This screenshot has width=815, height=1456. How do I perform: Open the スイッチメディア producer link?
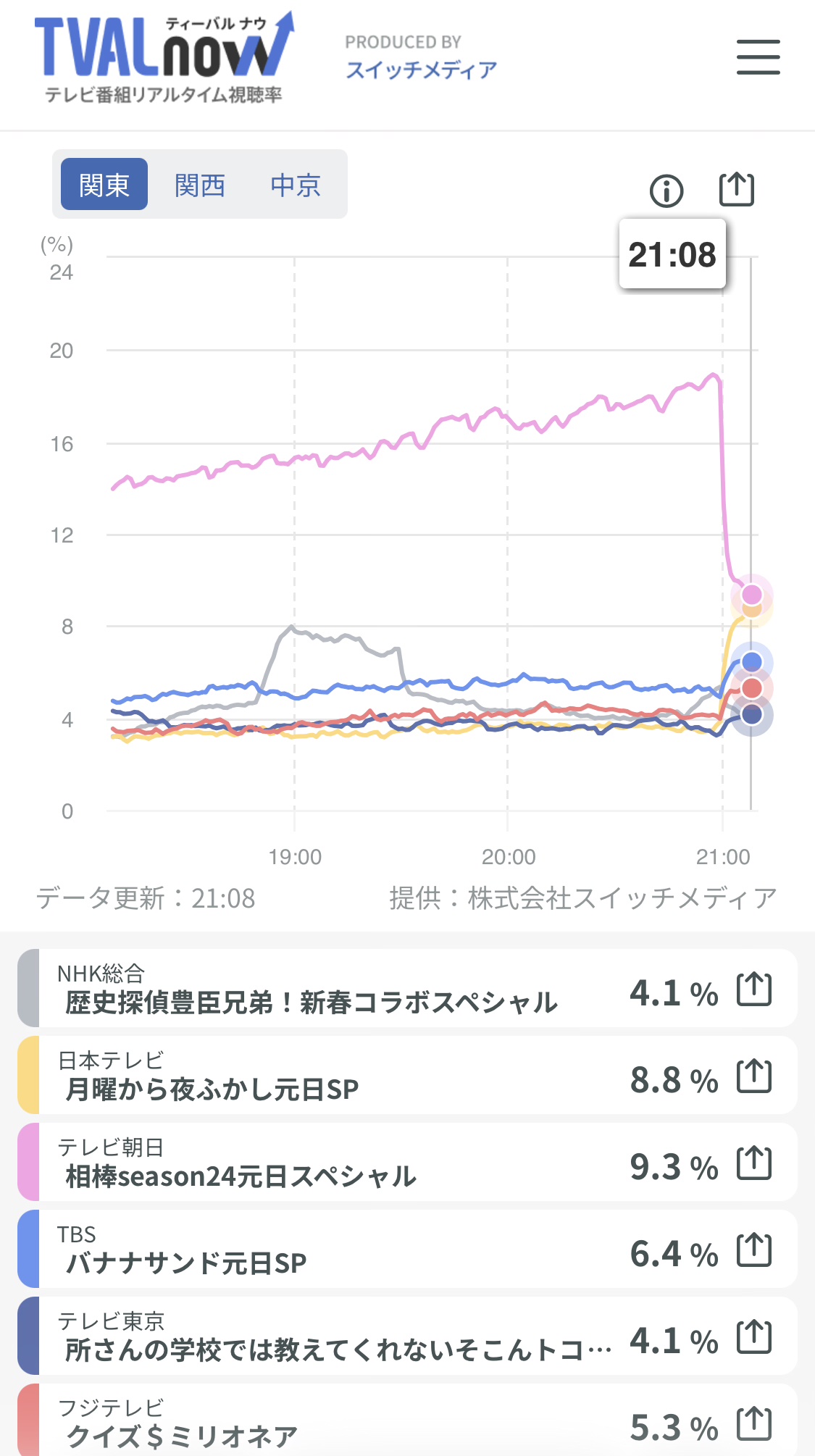coord(421,70)
